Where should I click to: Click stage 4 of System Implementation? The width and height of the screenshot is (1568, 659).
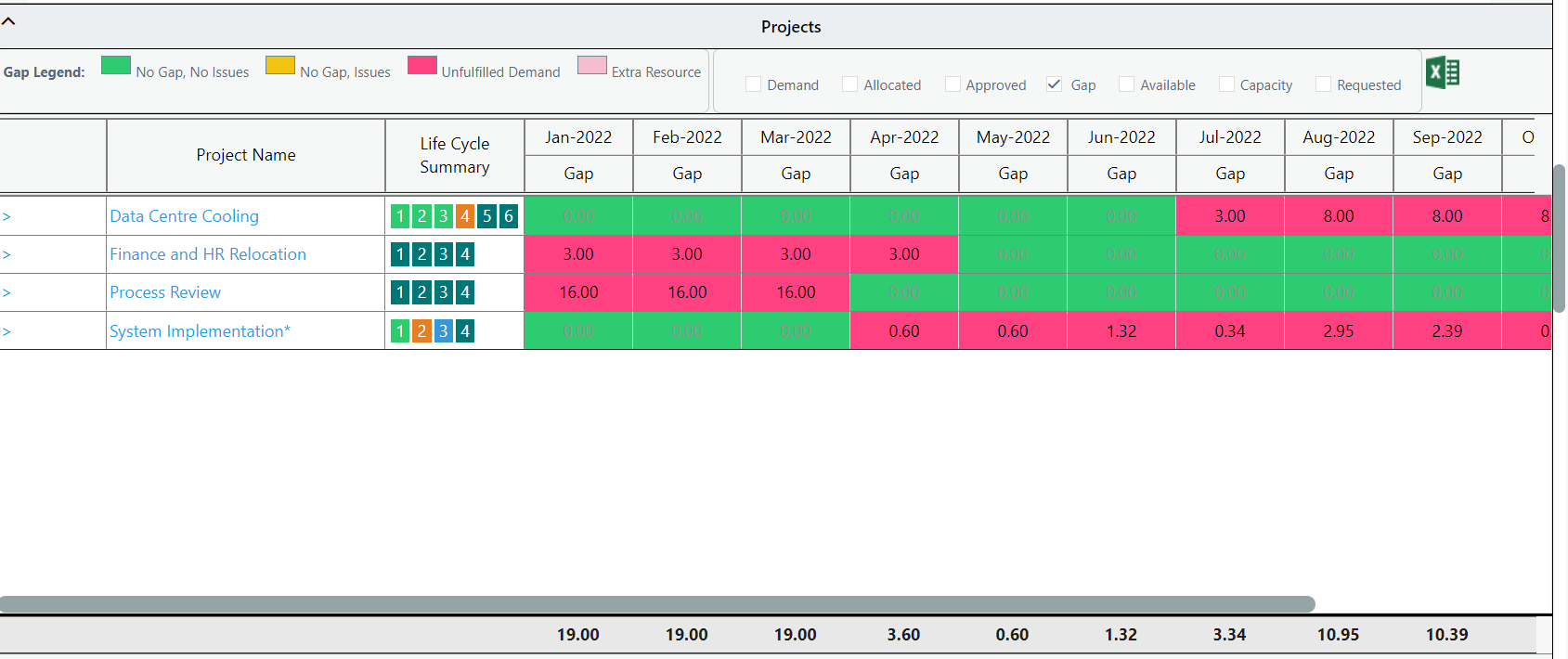tap(465, 331)
